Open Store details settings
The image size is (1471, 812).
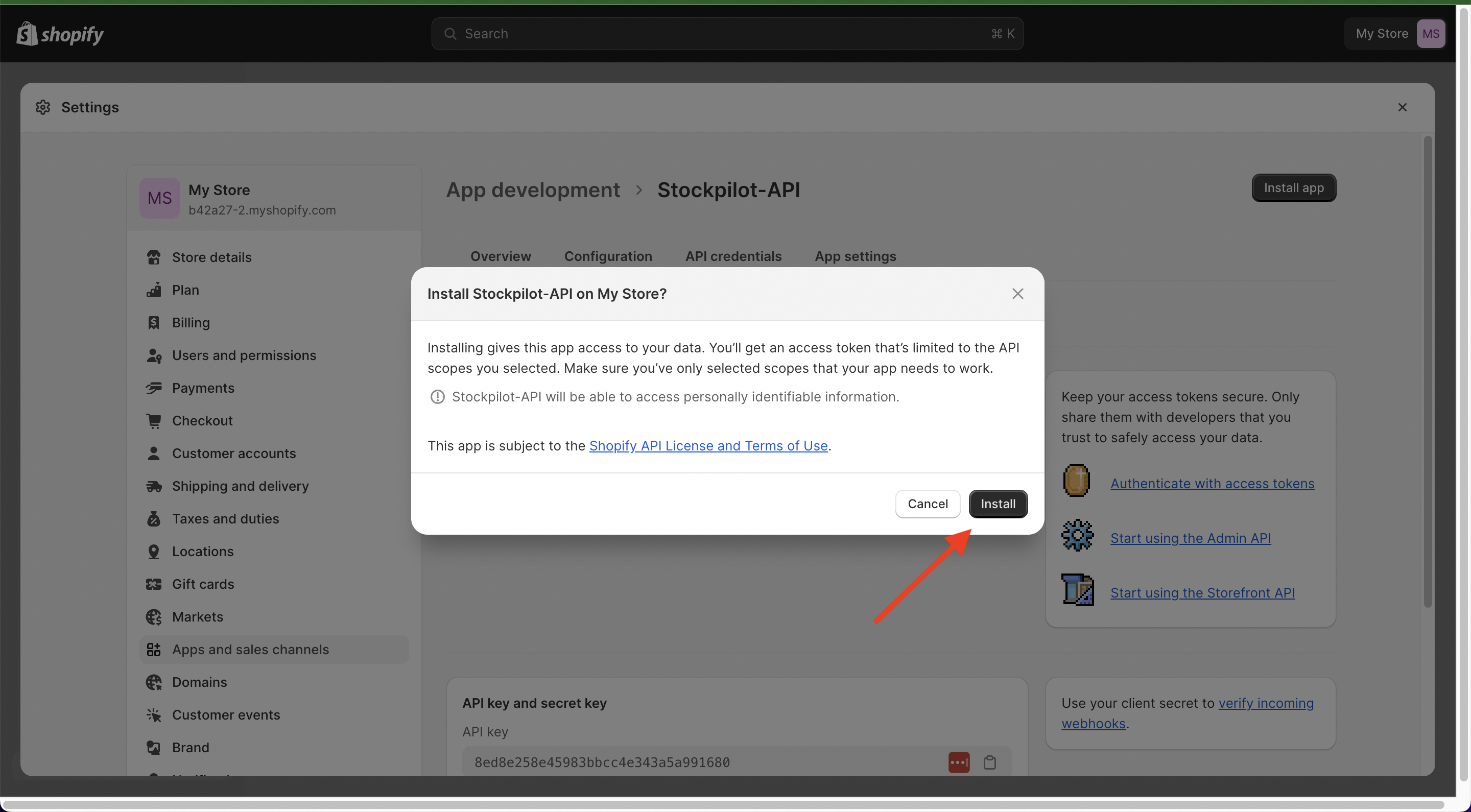tap(274, 257)
